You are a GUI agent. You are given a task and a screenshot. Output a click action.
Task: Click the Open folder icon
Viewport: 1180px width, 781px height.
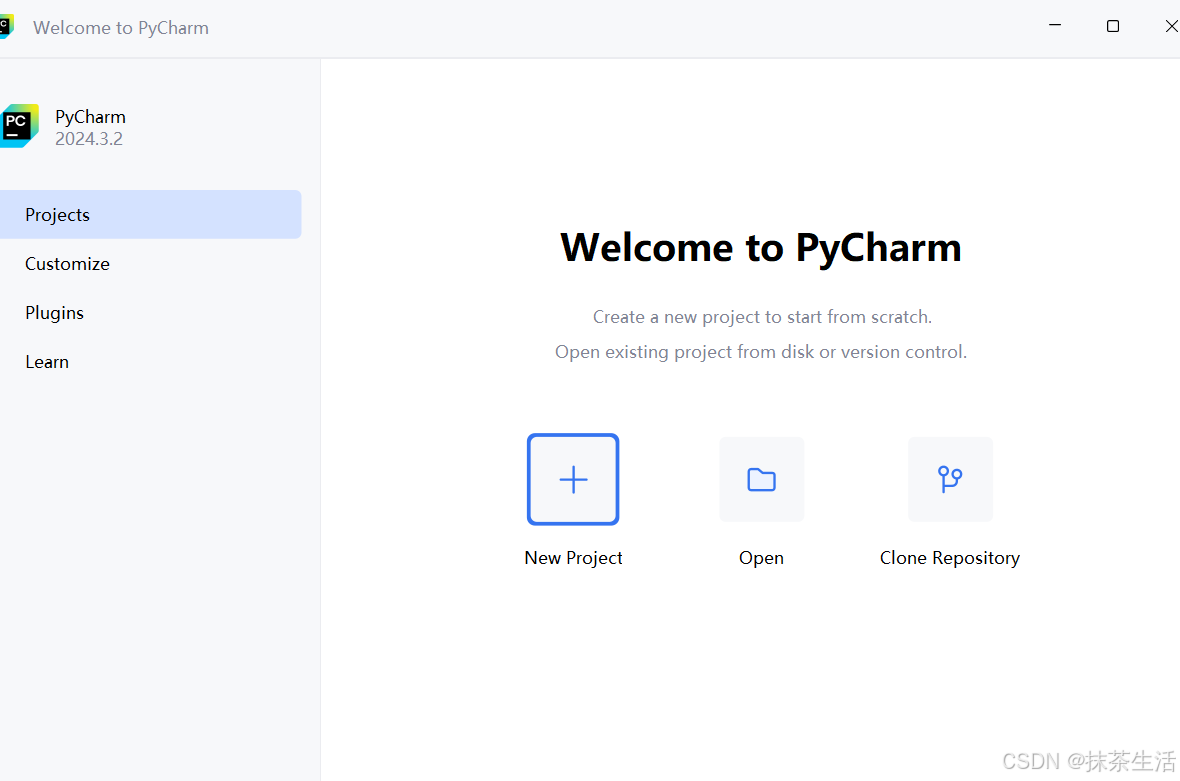pos(762,479)
